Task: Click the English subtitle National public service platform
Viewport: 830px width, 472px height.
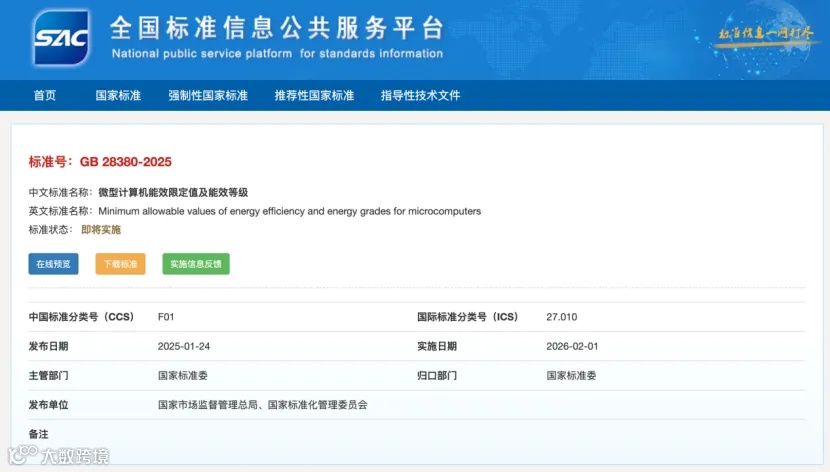Action: click(x=277, y=53)
